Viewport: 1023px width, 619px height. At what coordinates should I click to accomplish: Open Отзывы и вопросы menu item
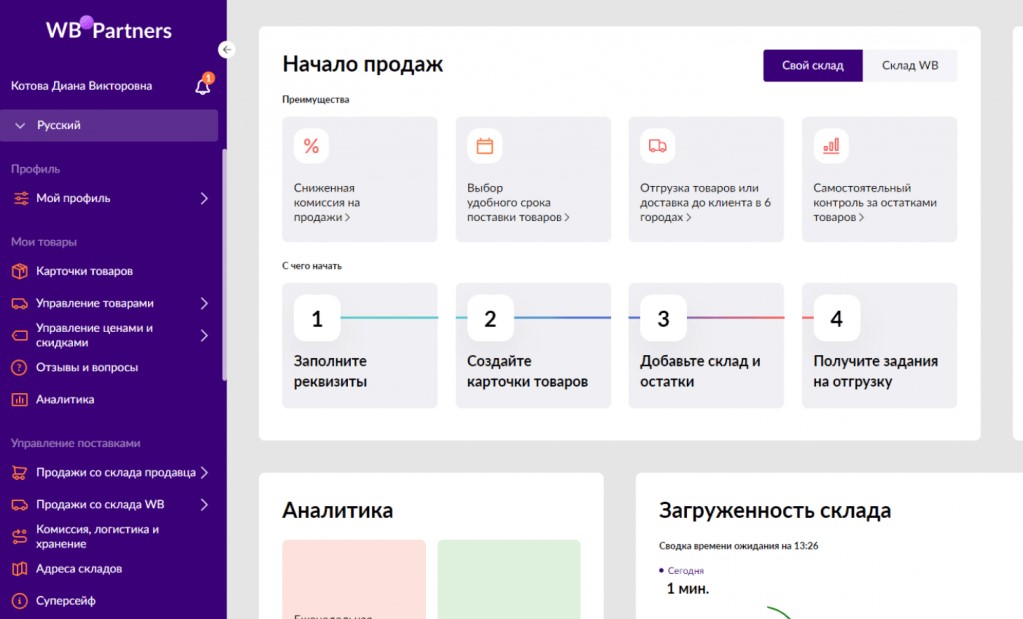tap(87, 367)
